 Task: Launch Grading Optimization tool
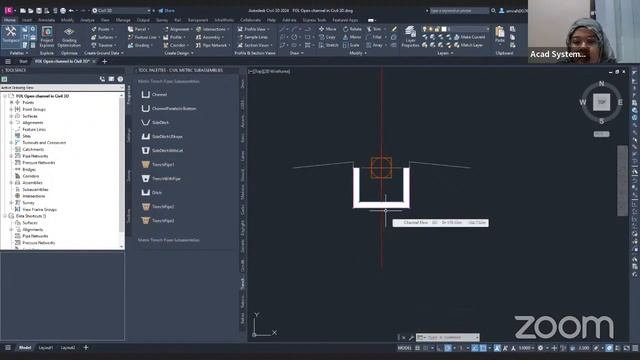[x=69, y=37]
